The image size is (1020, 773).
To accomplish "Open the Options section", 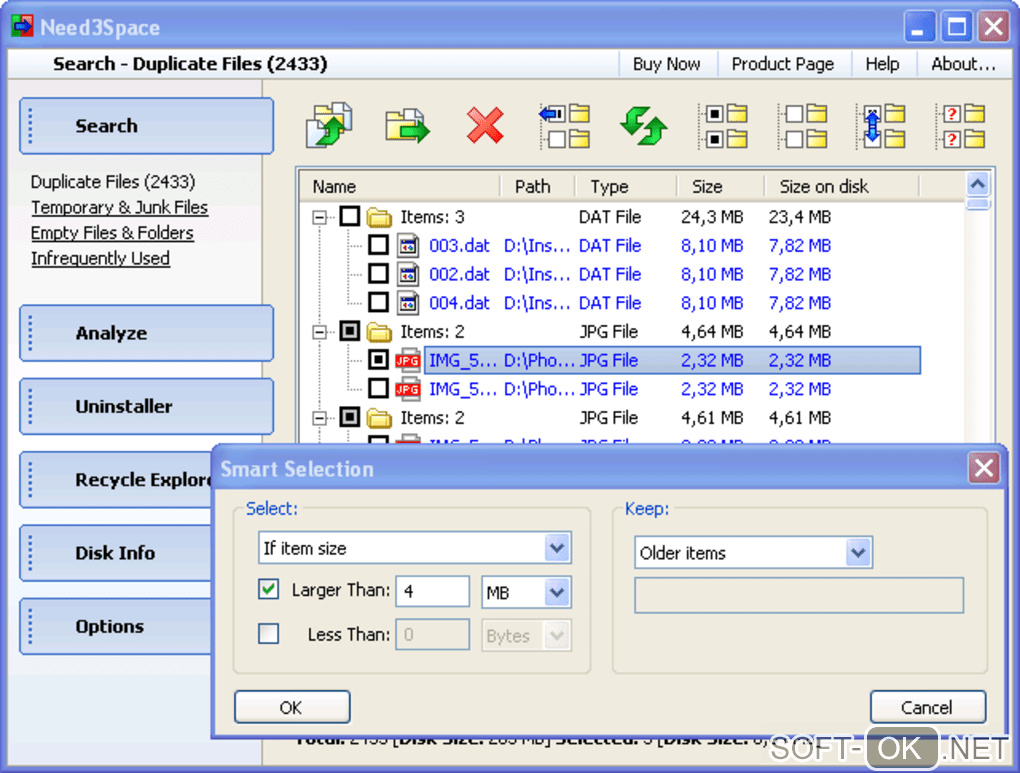I will coord(116,627).
